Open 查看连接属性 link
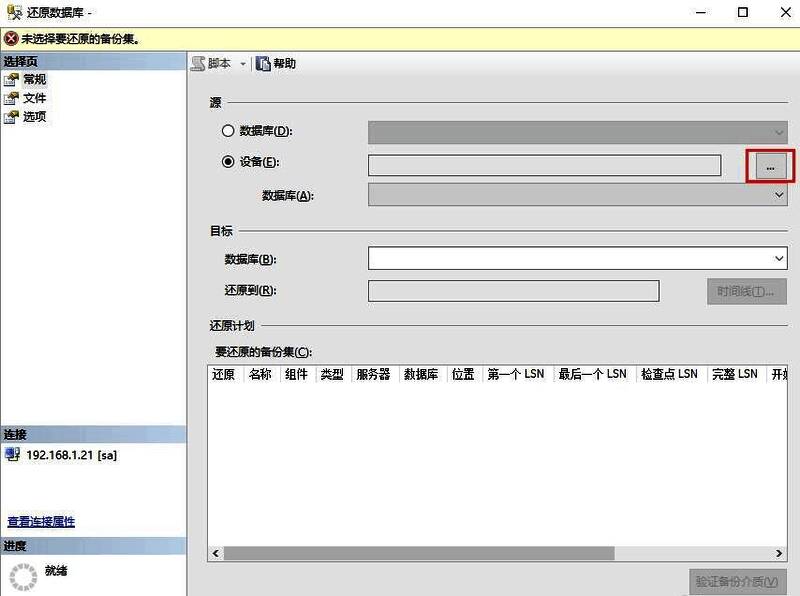800x596 pixels. click(40, 523)
